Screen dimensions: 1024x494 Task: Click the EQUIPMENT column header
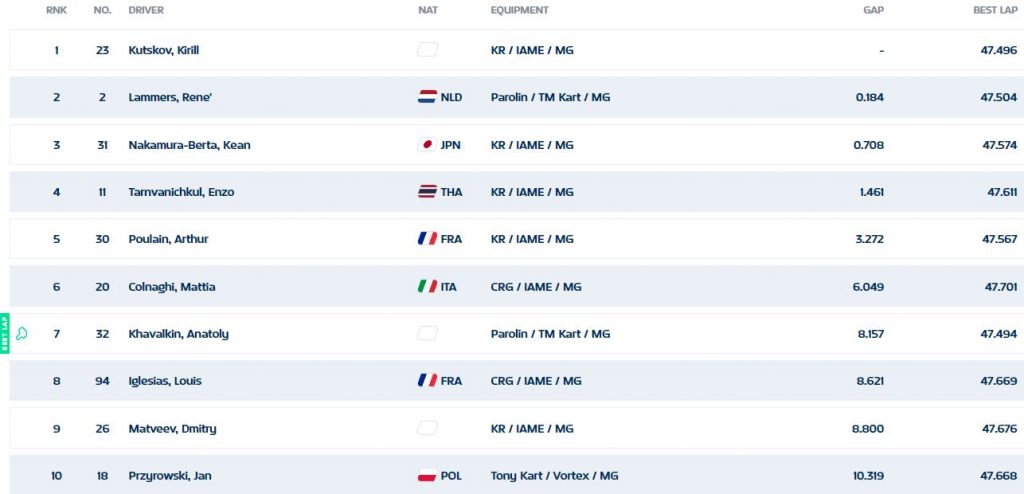[520, 10]
